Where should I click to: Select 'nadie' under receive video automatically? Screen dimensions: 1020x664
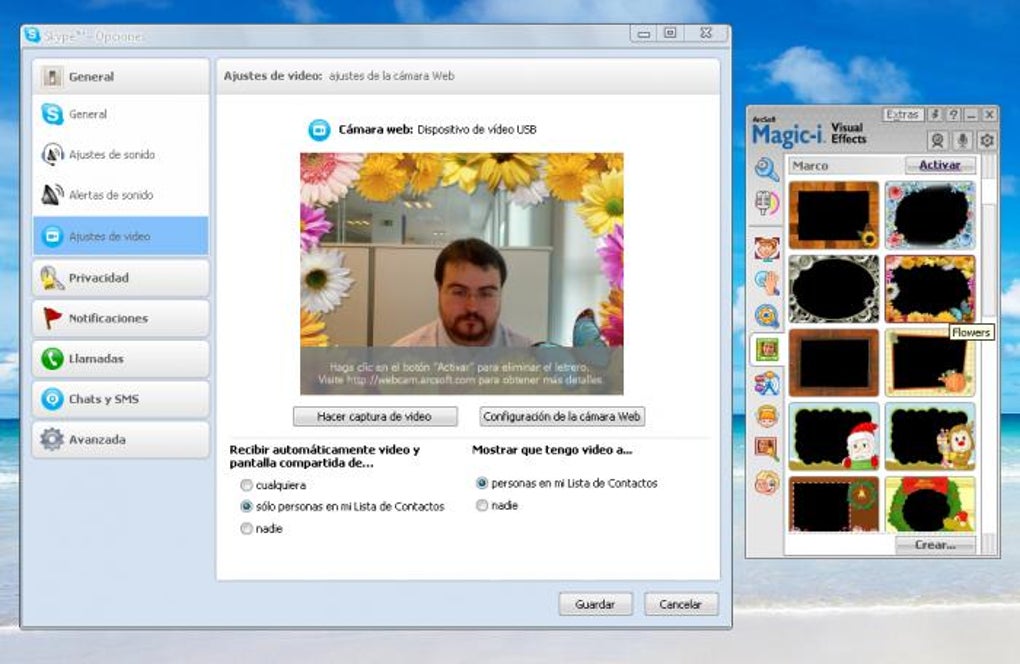point(247,529)
